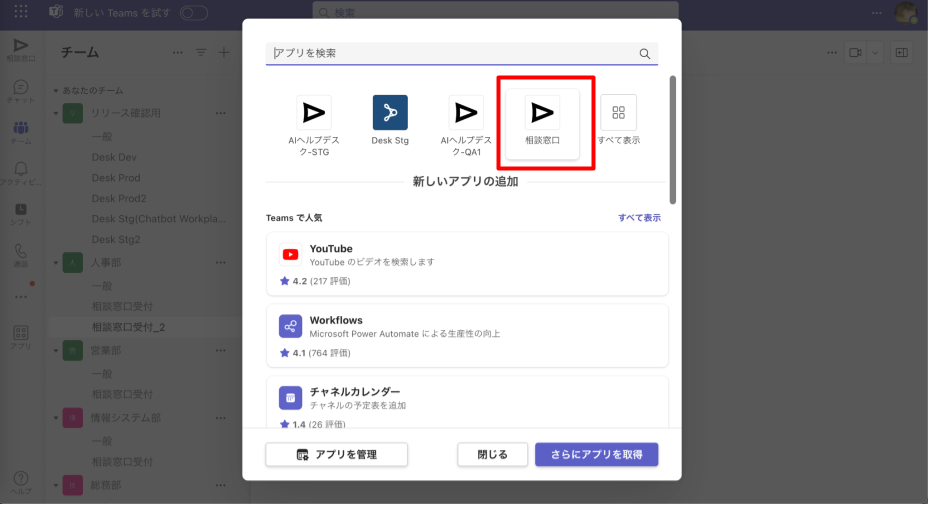The height and width of the screenshot is (506, 930).
Task: Open 相談窓口 in the left rail
Action: [x=21, y=50]
